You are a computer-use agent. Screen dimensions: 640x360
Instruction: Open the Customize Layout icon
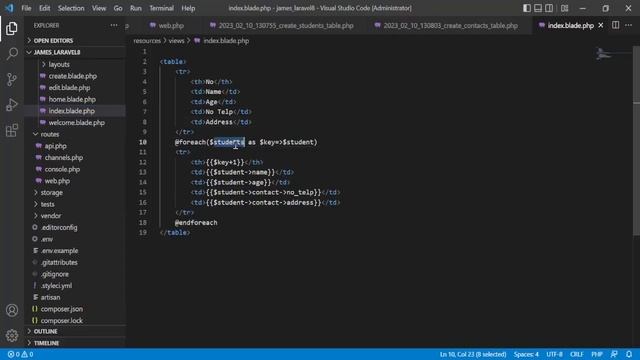[x=564, y=8]
